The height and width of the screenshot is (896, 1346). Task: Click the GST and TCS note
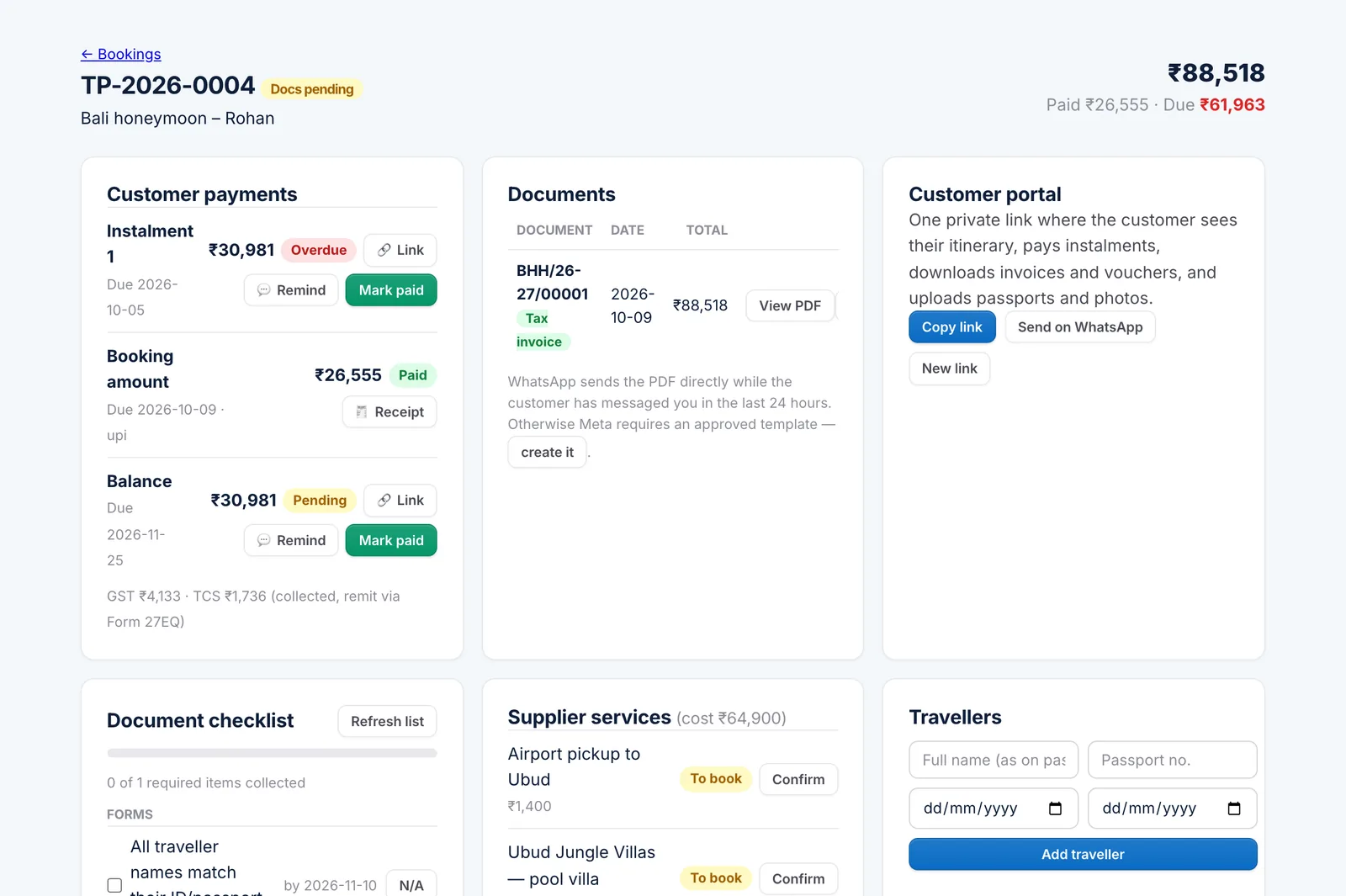253,609
